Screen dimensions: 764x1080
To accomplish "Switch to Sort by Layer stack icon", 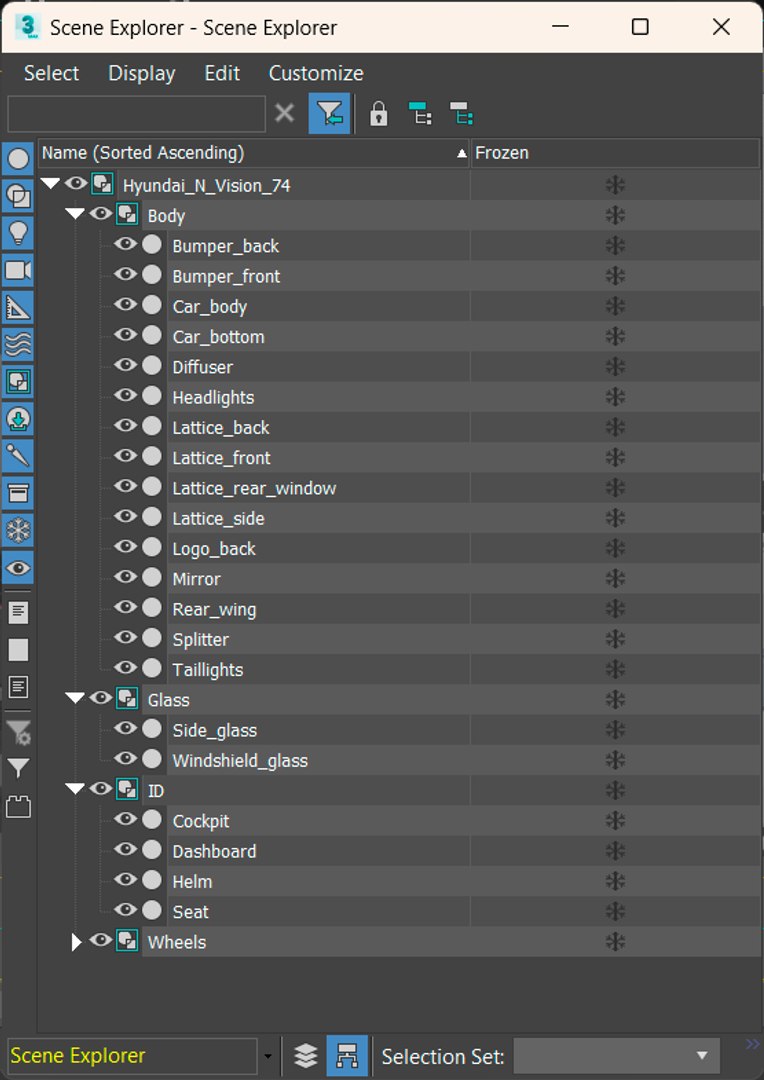I will click(x=306, y=1055).
